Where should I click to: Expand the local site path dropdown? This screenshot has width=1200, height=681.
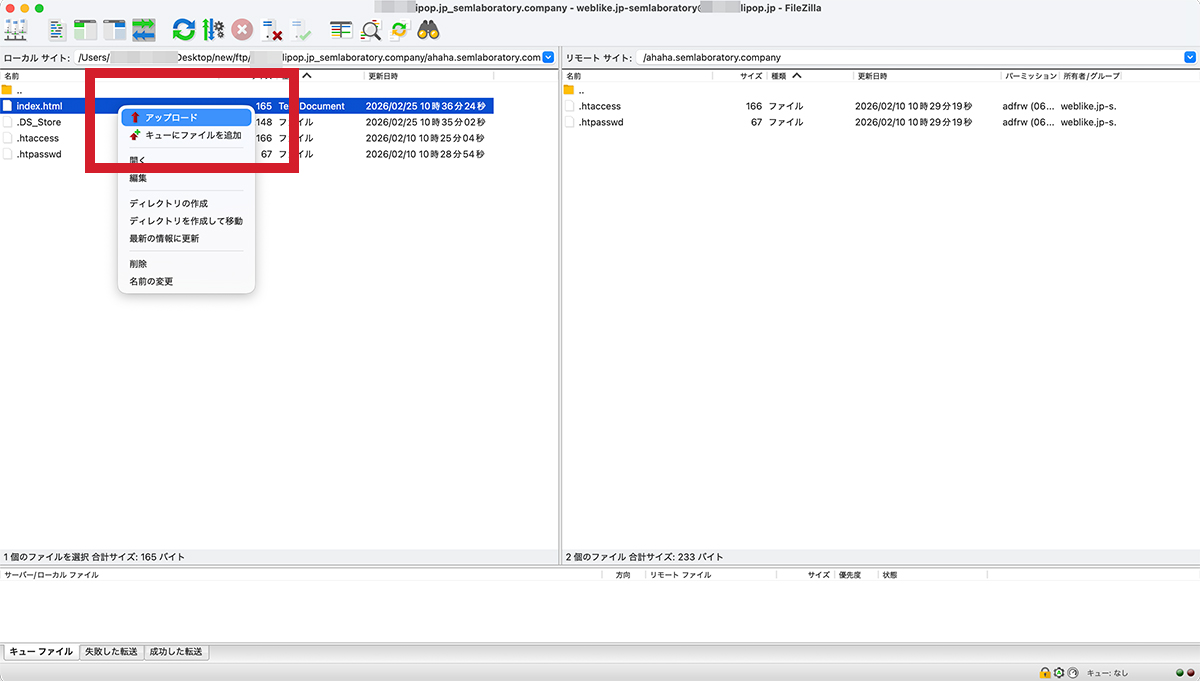pyautogui.click(x=548, y=58)
